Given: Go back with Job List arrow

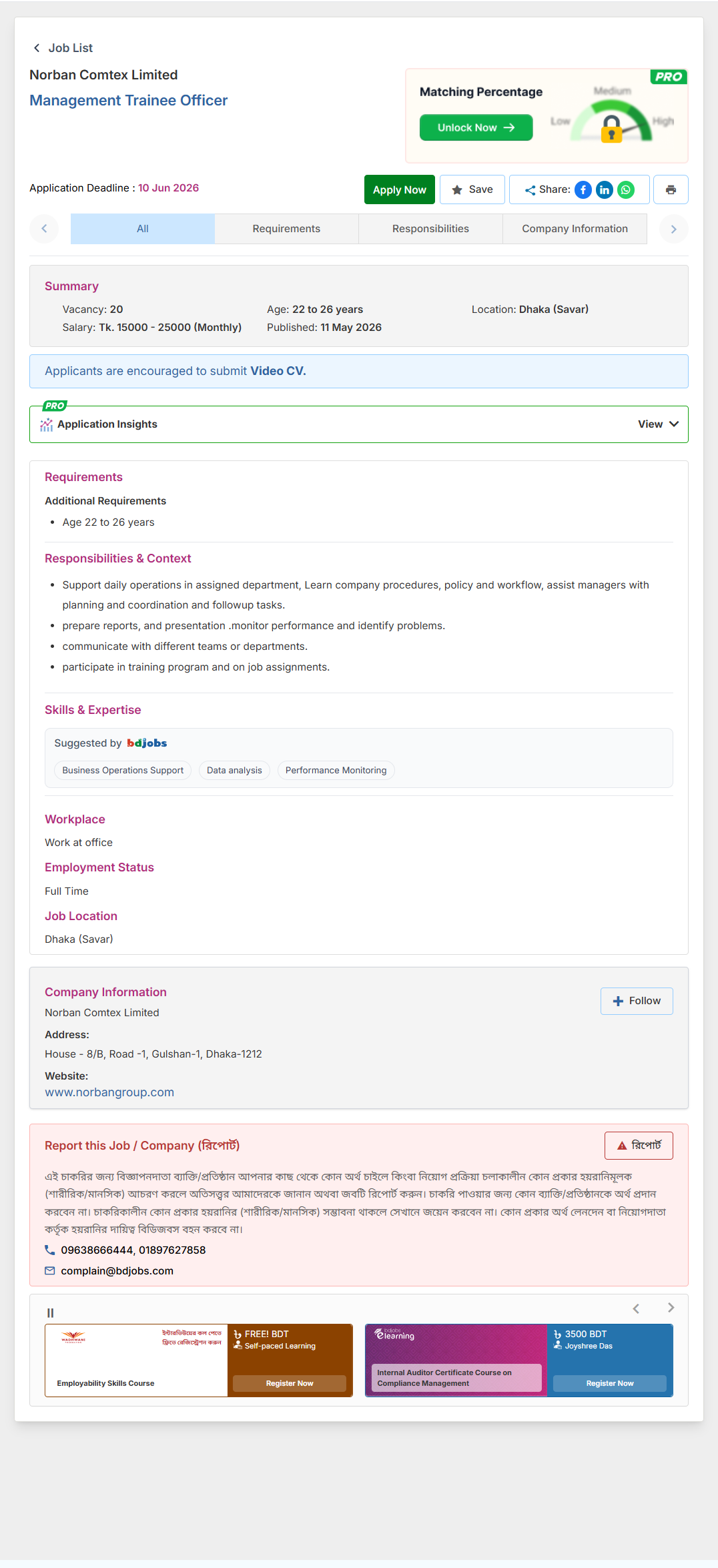Looking at the screenshot, I should coord(37,48).
